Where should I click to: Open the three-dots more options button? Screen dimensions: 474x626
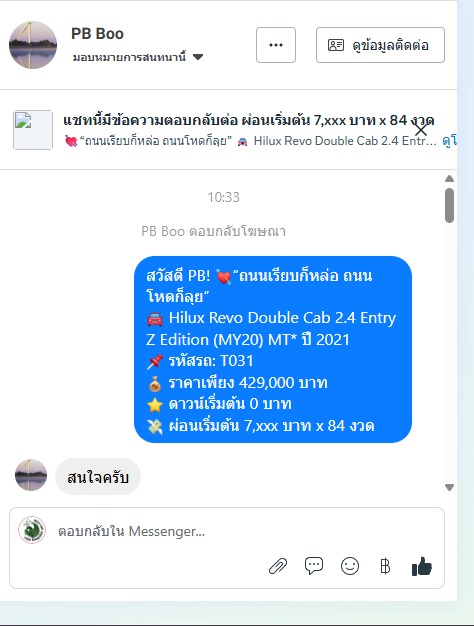(x=276, y=45)
